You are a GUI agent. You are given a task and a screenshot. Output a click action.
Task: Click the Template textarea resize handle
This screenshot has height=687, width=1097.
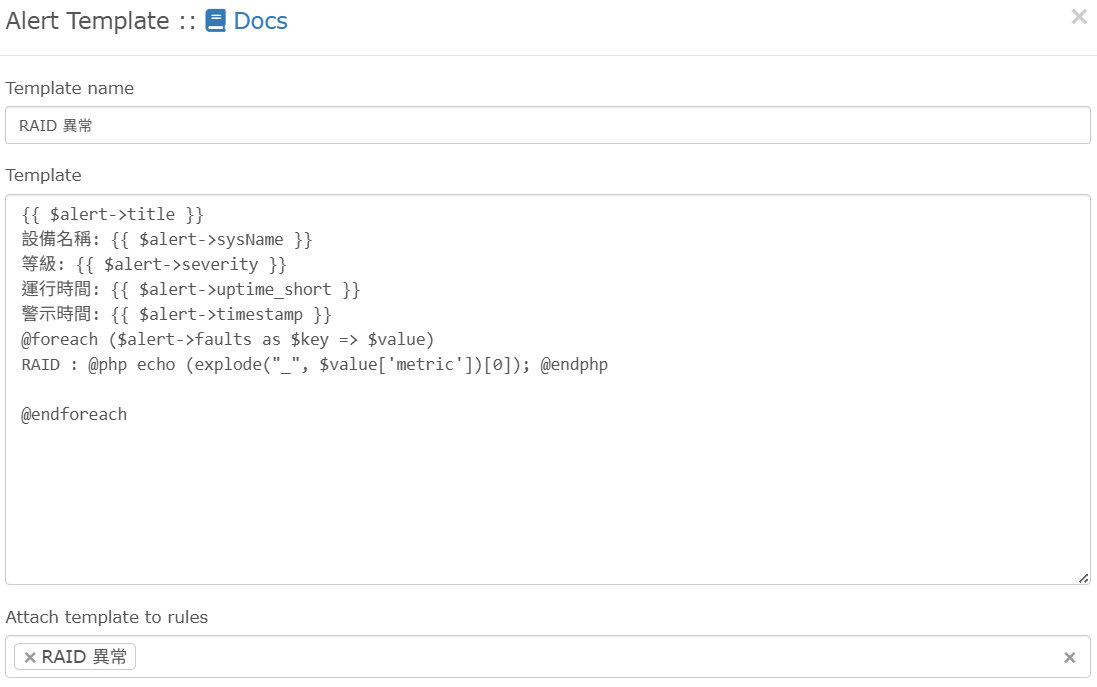coord(1083,577)
